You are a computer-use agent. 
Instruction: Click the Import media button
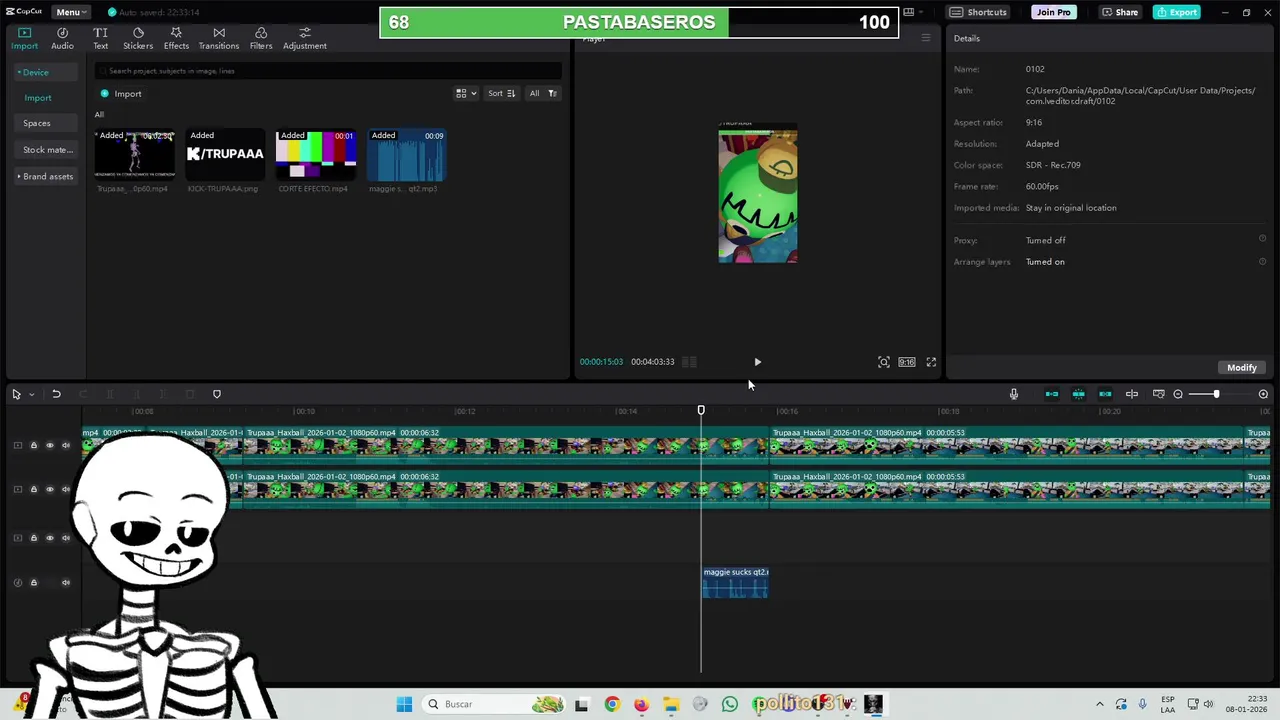[121, 94]
